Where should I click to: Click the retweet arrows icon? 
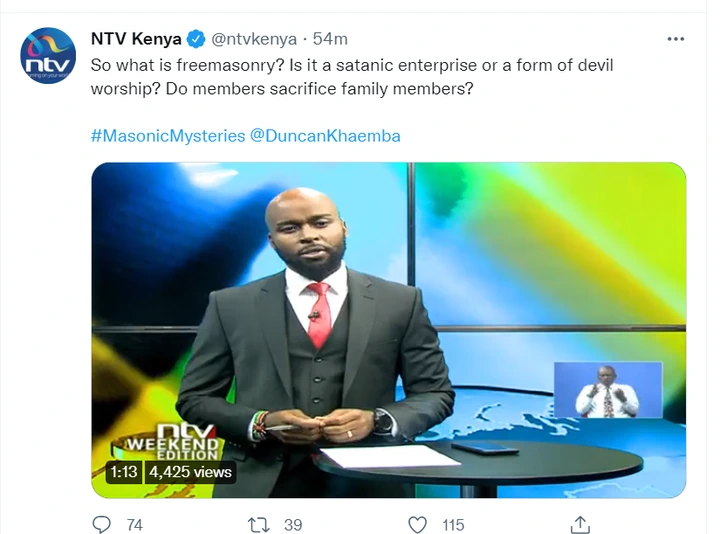coord(259,524)
